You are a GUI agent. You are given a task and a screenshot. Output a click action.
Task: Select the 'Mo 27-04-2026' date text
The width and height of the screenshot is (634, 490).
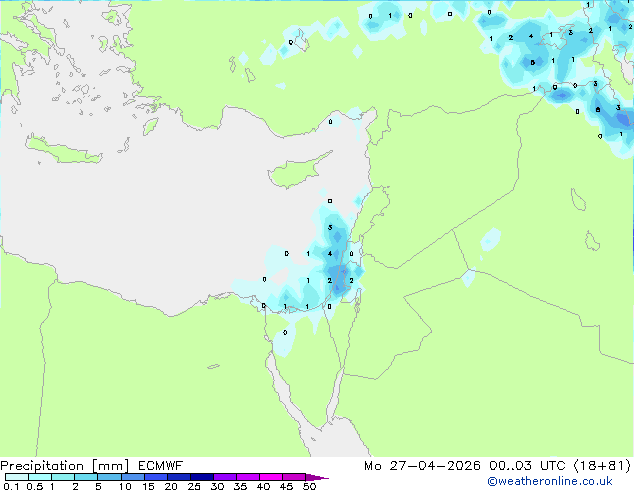(422, 466)
